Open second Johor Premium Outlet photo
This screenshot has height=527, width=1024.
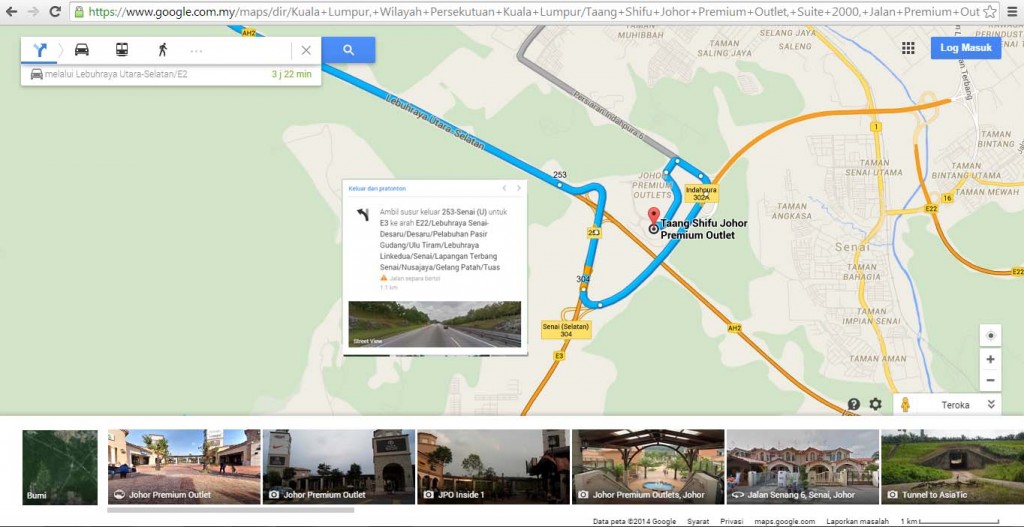point(338,466)
